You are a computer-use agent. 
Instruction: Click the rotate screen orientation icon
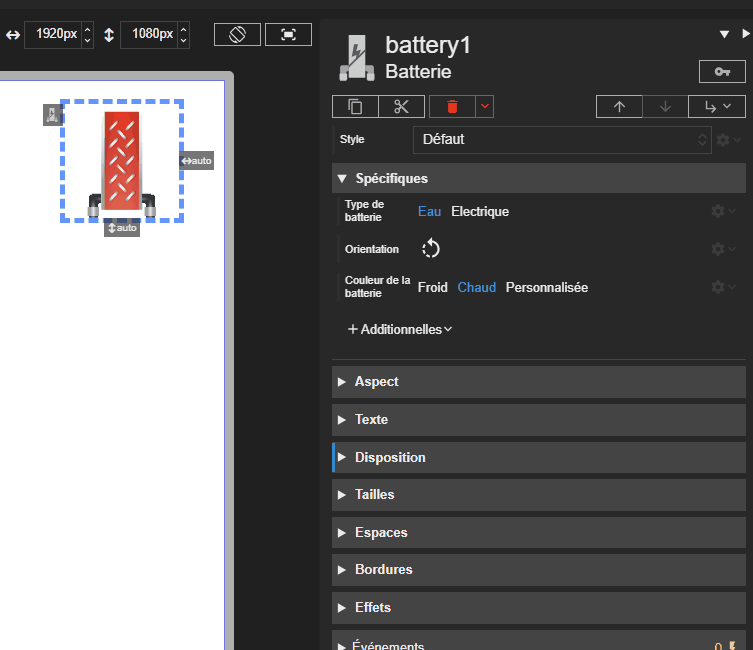point(237,34)
